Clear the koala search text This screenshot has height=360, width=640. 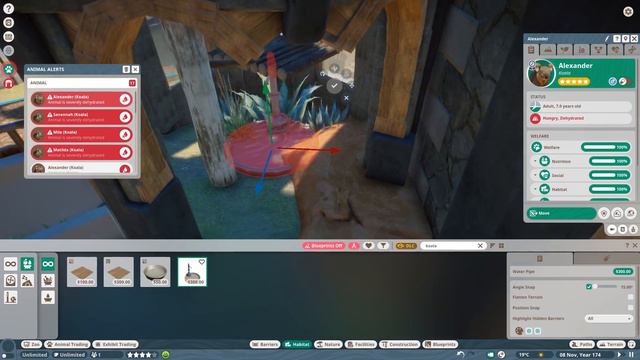pyautogui.click(x=480, y=246)
